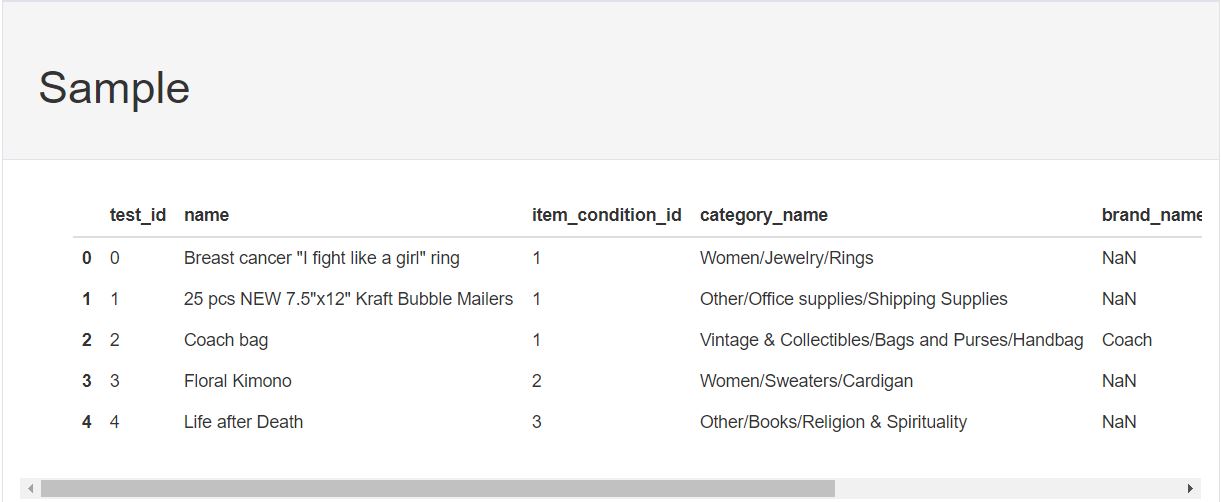Select the test_id column header
1221x502 pixels.
[x=138, y=215]
